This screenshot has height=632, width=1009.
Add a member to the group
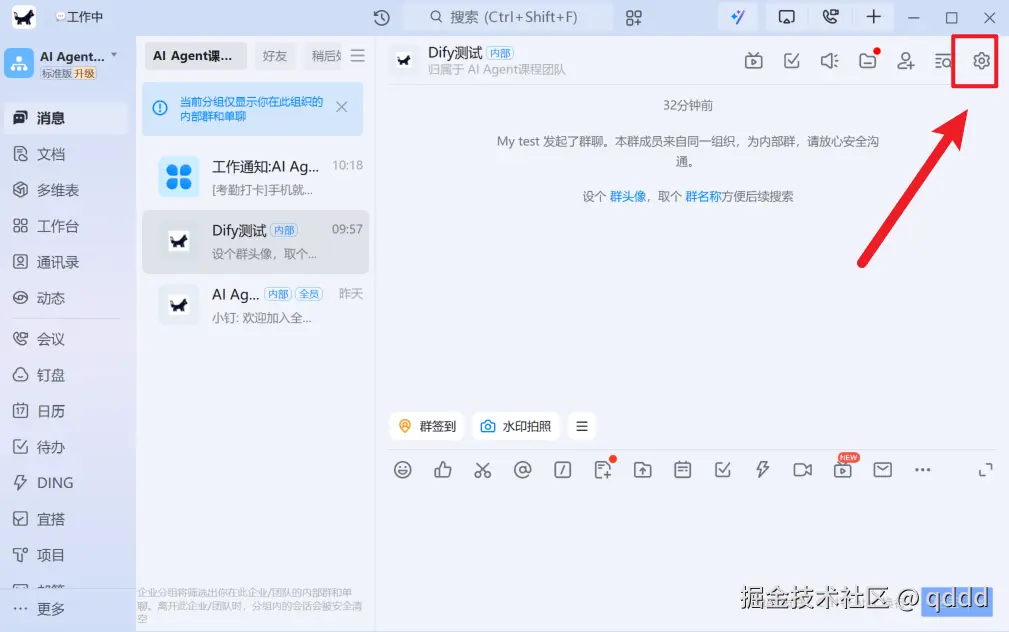coord(906,60)
